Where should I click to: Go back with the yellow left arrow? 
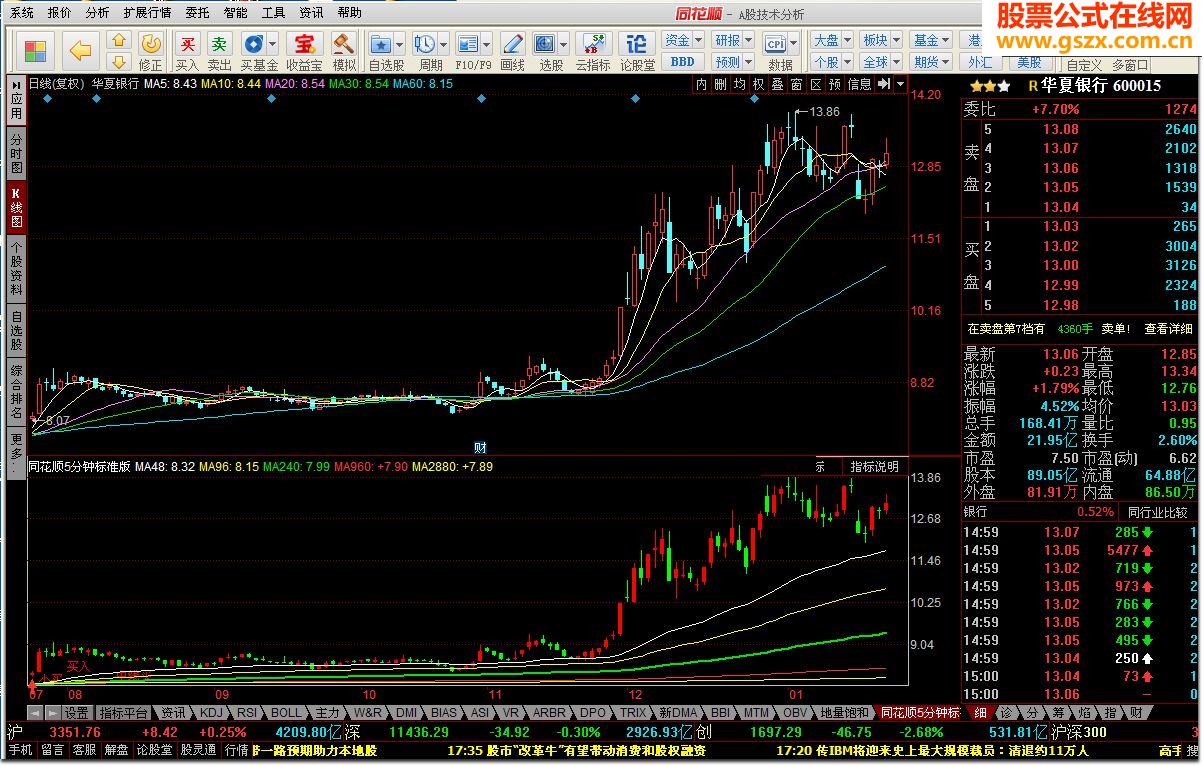pos(81,51)
